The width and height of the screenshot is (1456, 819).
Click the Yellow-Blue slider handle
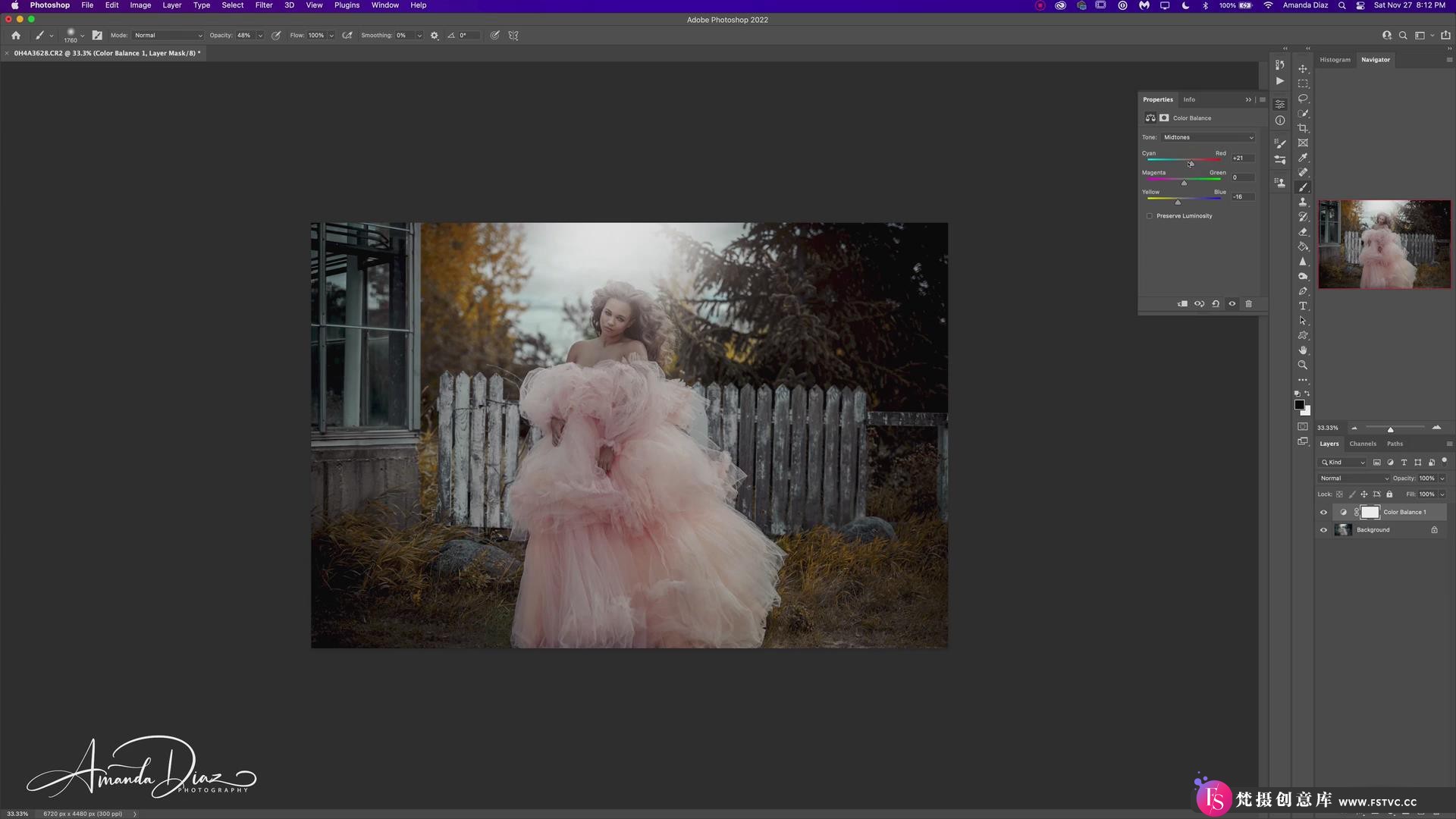1178,202
